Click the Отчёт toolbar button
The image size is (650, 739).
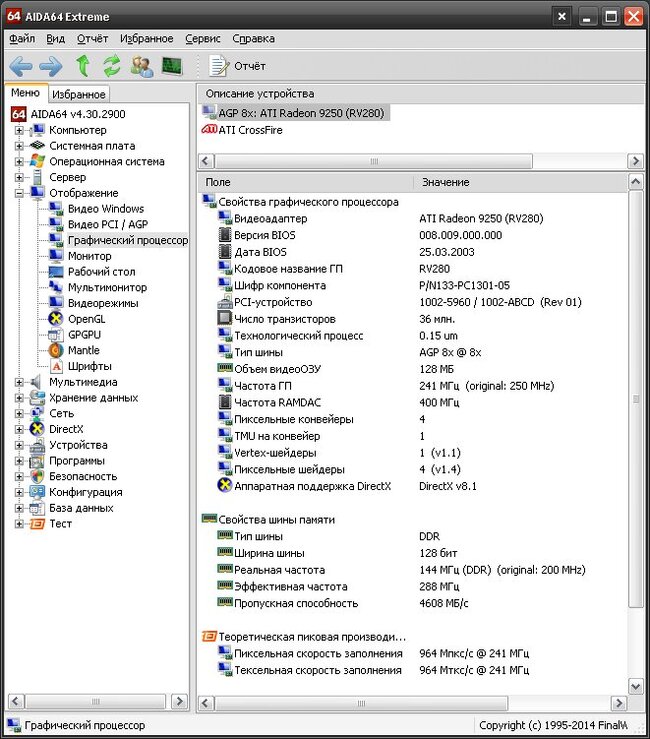[239, 66]
